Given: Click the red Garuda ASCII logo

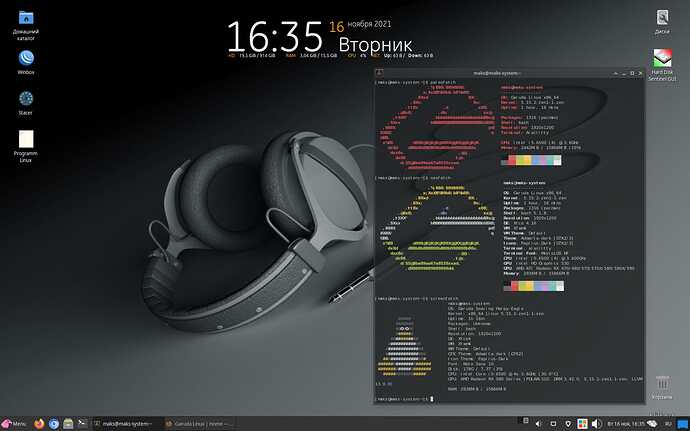Looking at the screenshot, I should pos(437,127).
